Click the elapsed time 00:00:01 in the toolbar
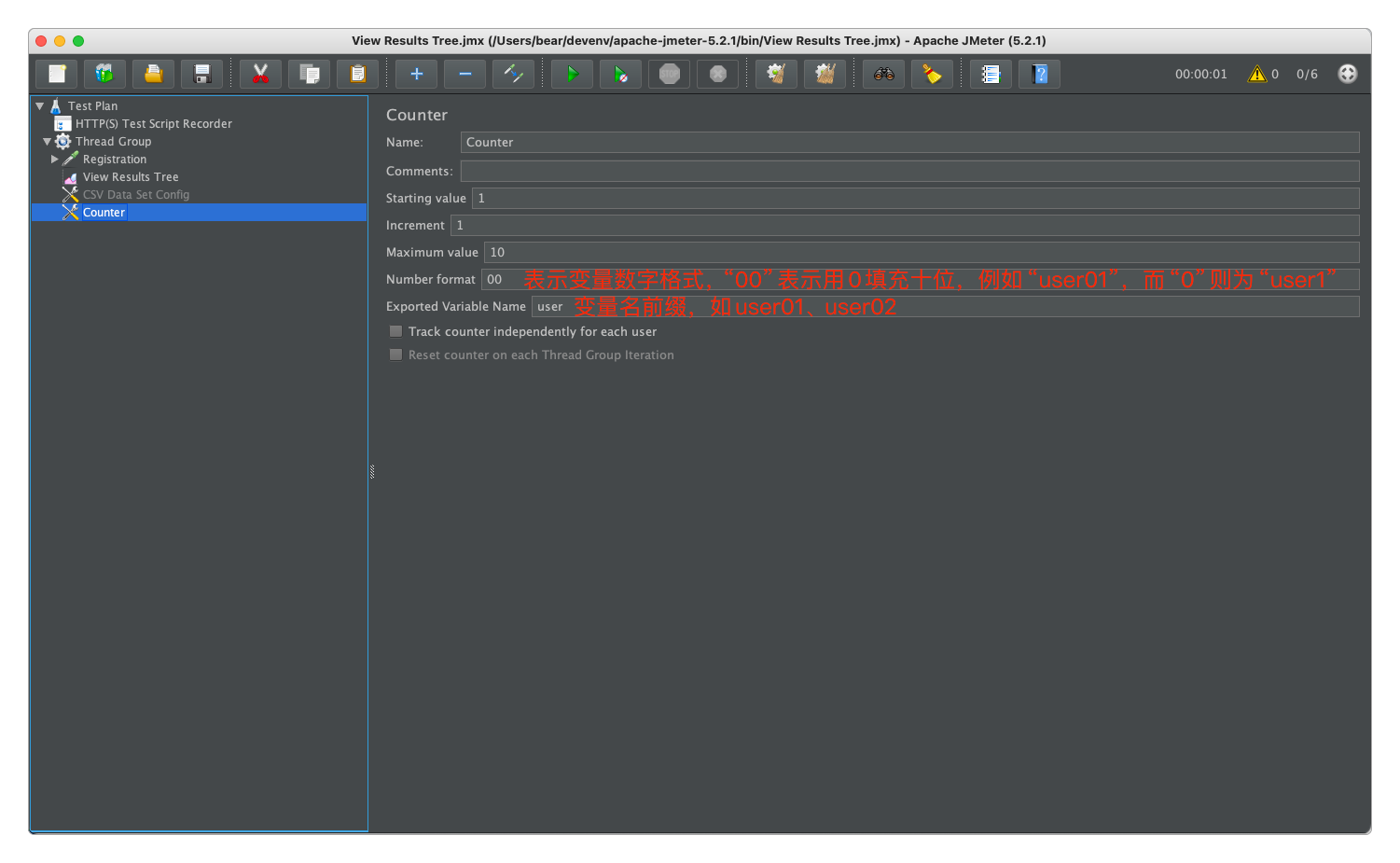 pos(1200,74)
